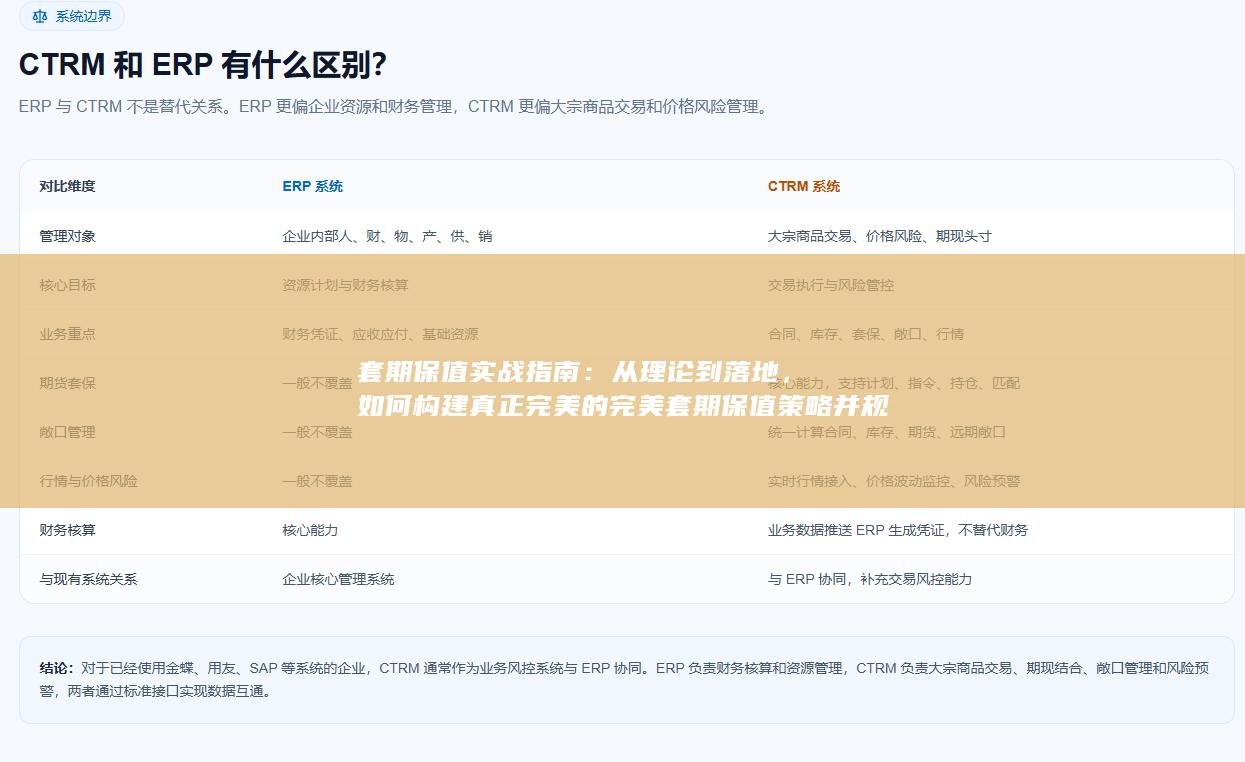Click the 业务重点 row label

68,334
